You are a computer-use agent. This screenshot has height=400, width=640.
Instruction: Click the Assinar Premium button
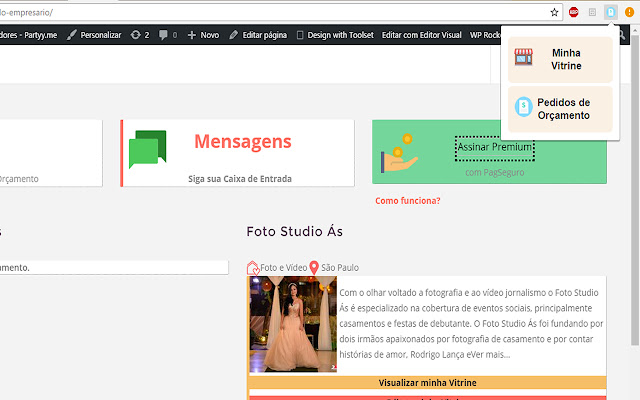click(x=495, y=148)
